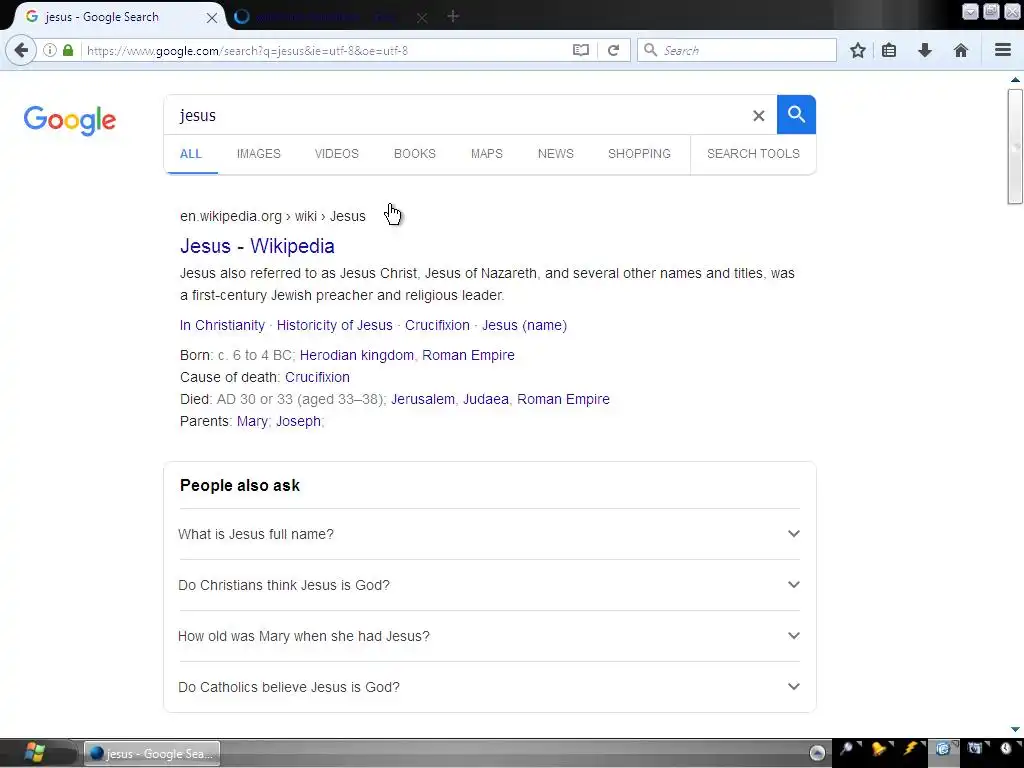Switch to the second loading browser tab
The width and height of the screenshot is (1024, 768).
[x=327, y=17]
